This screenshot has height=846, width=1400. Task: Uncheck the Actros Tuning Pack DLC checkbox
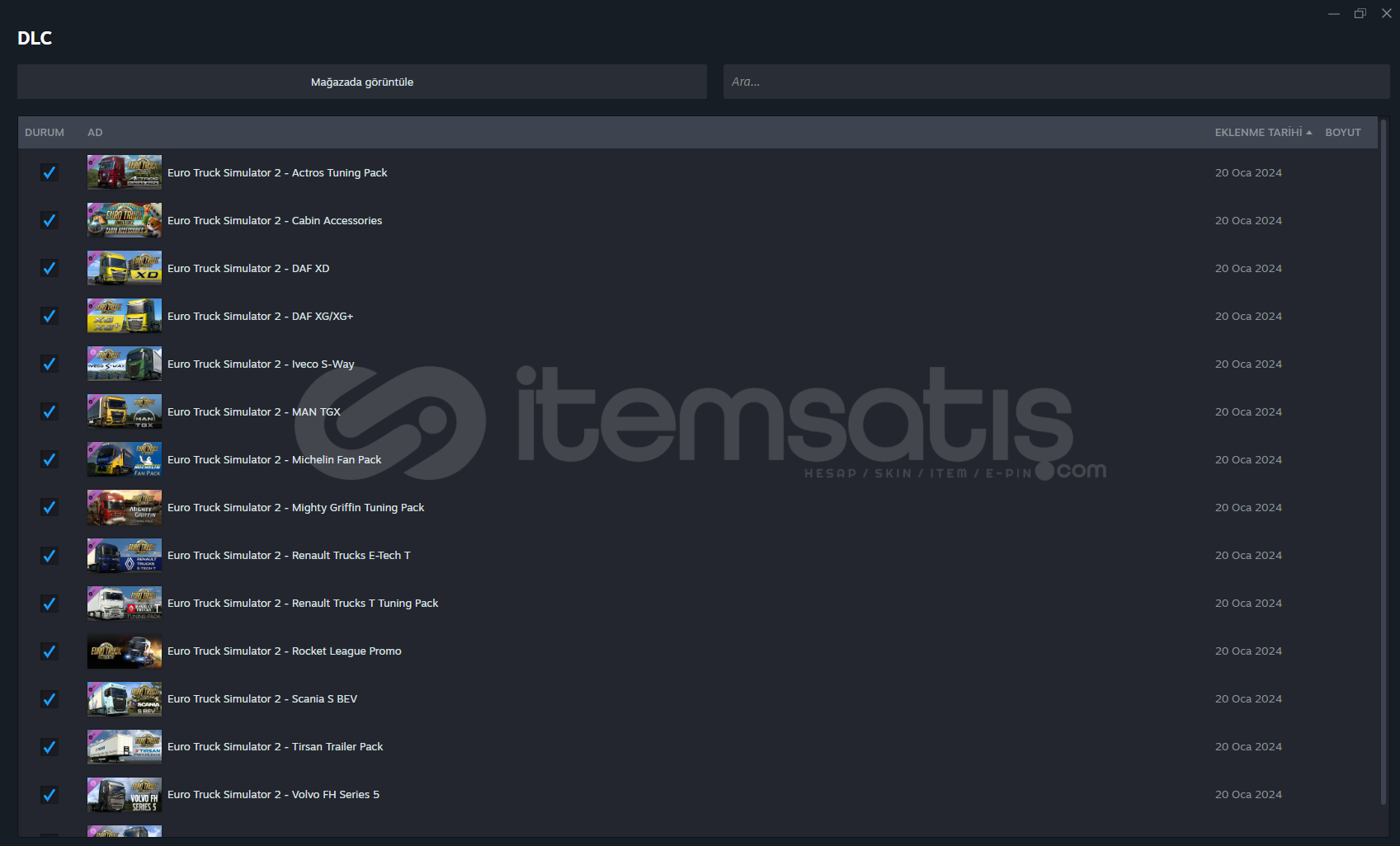[49, 172]
